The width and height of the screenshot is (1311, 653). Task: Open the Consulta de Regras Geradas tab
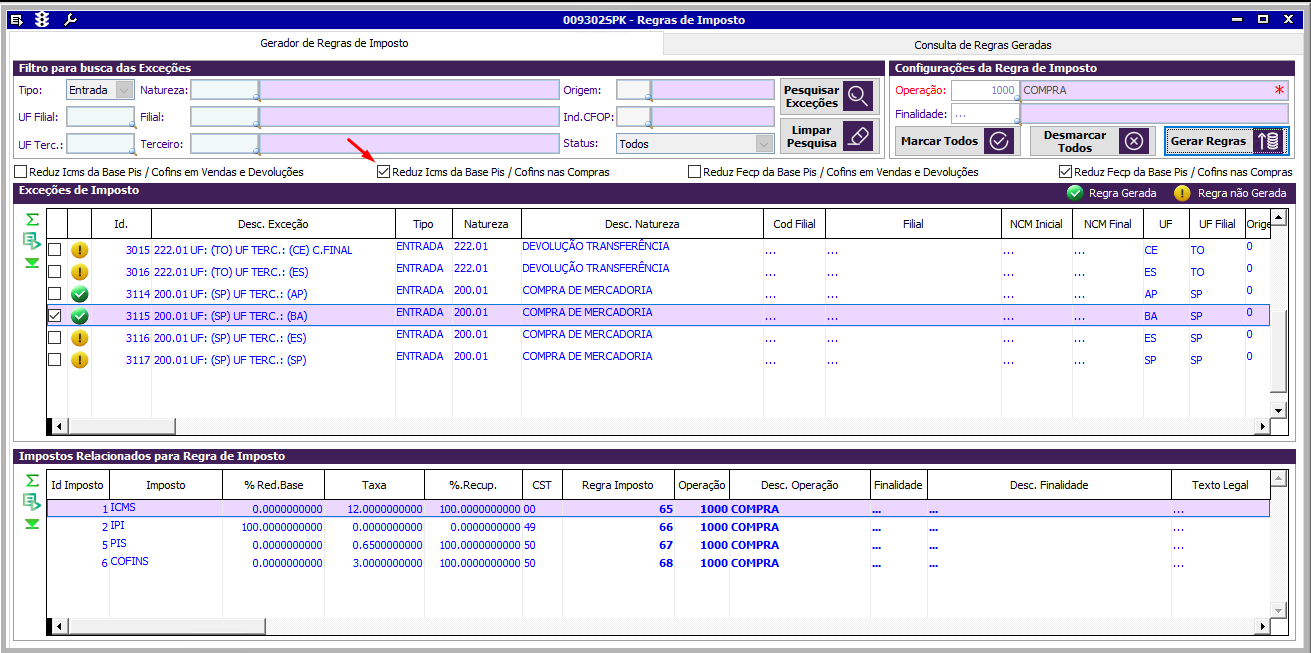[x=982, y=45]
